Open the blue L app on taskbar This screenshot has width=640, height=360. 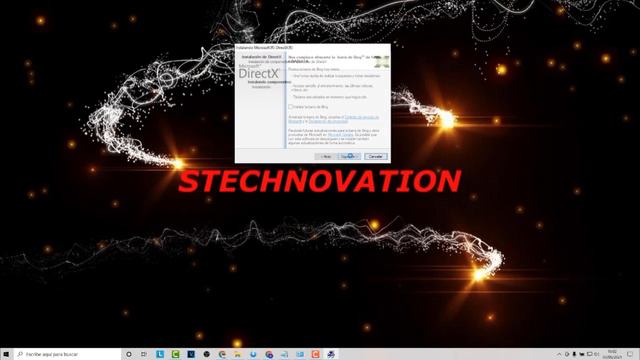(x=160, y=354)
